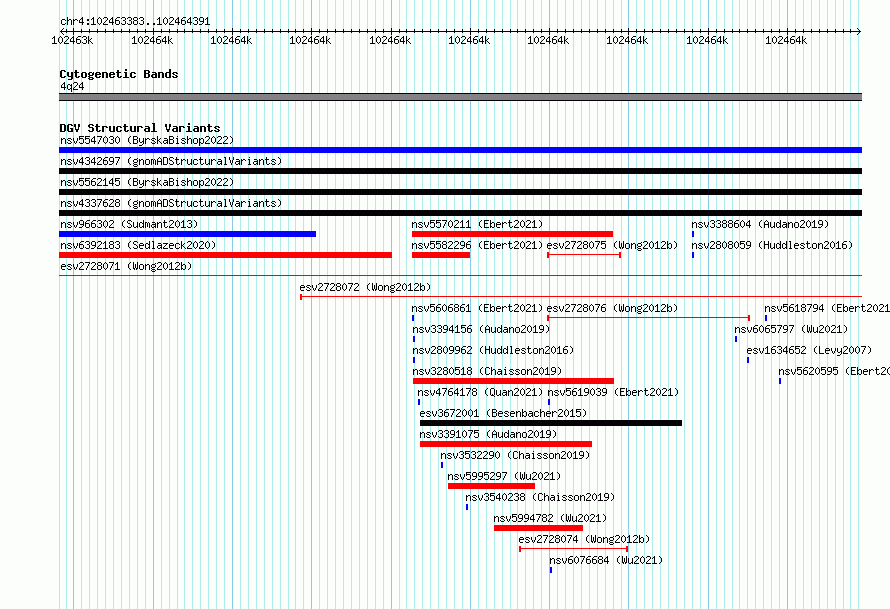Click the red nsv5994782 Wu2021 bar

tap(538, 528)
